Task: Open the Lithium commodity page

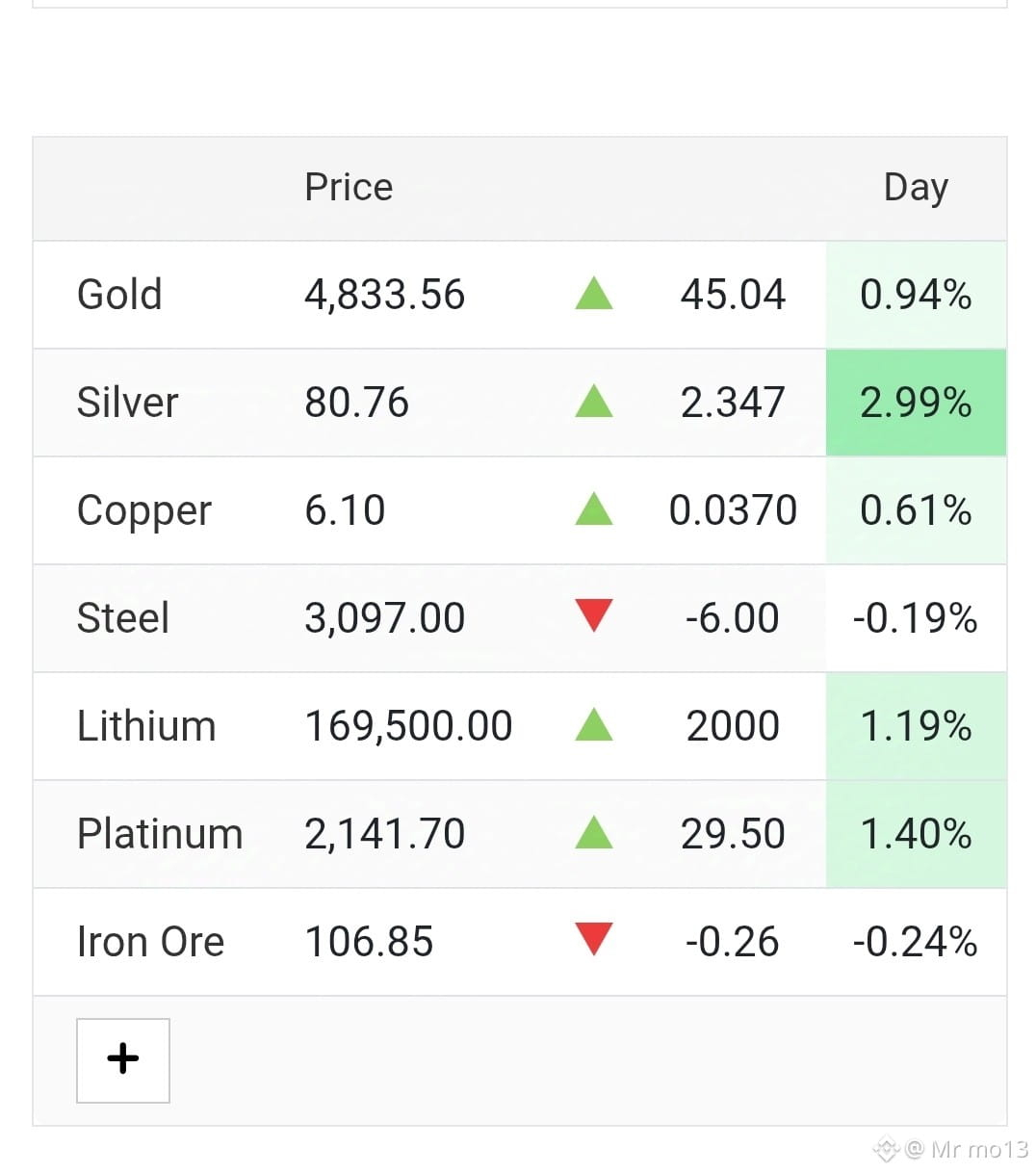Action: pos(146,726)
